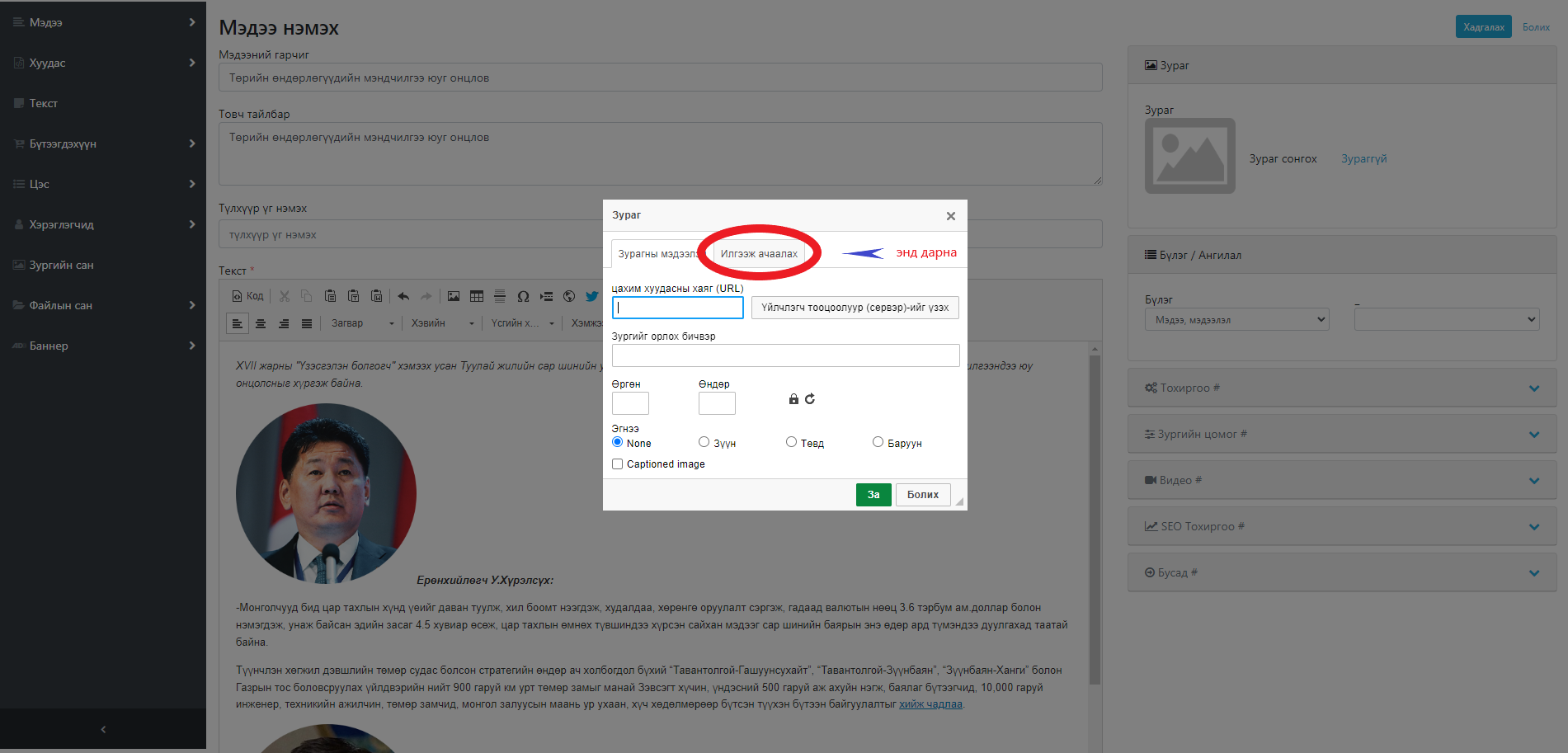The width and height of the screenshot is (1568, 753).
Task: Click the lock aspect ratio icon
Action: pyautogui.click(x=793, y=399)
